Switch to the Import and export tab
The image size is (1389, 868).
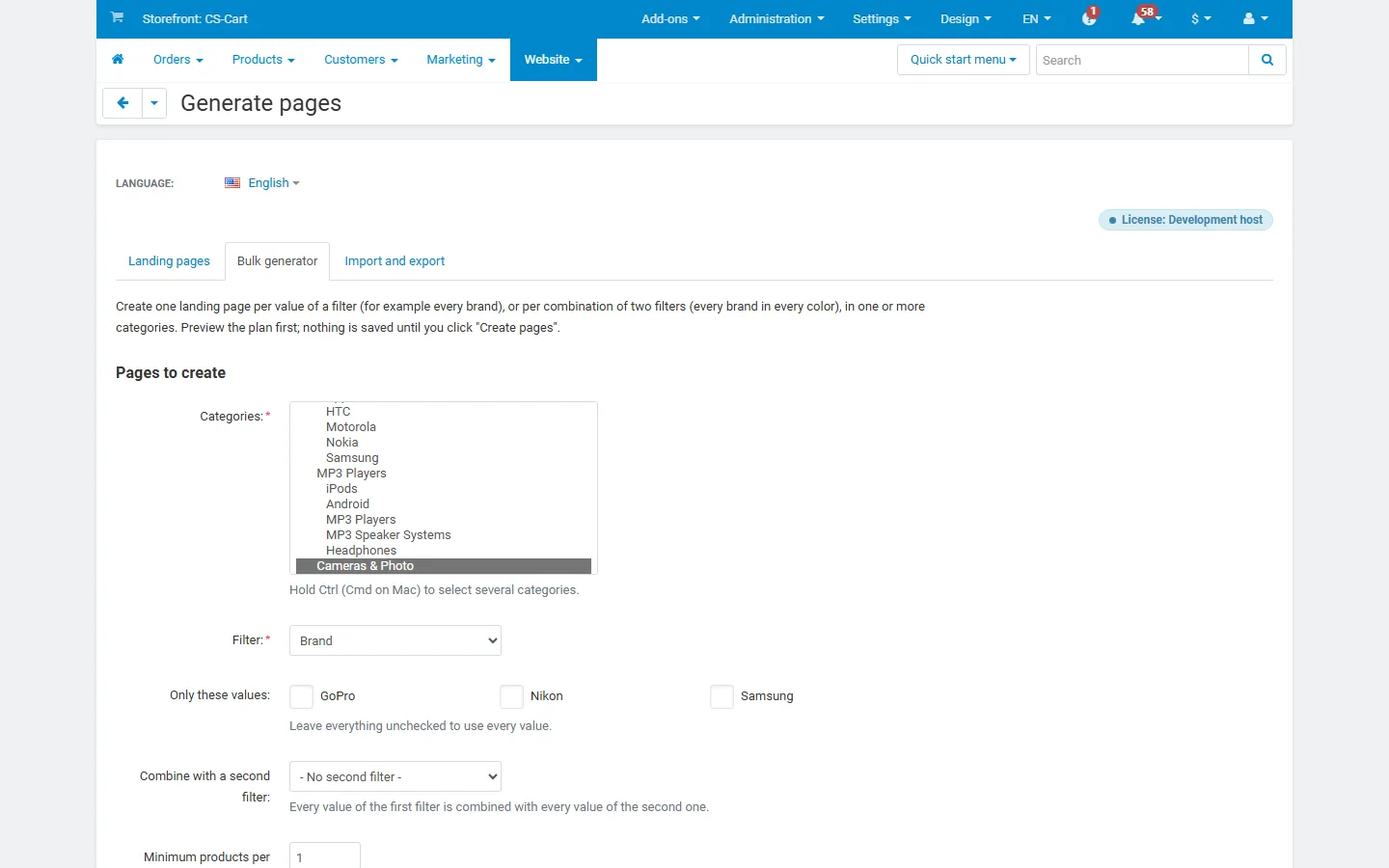395,261
